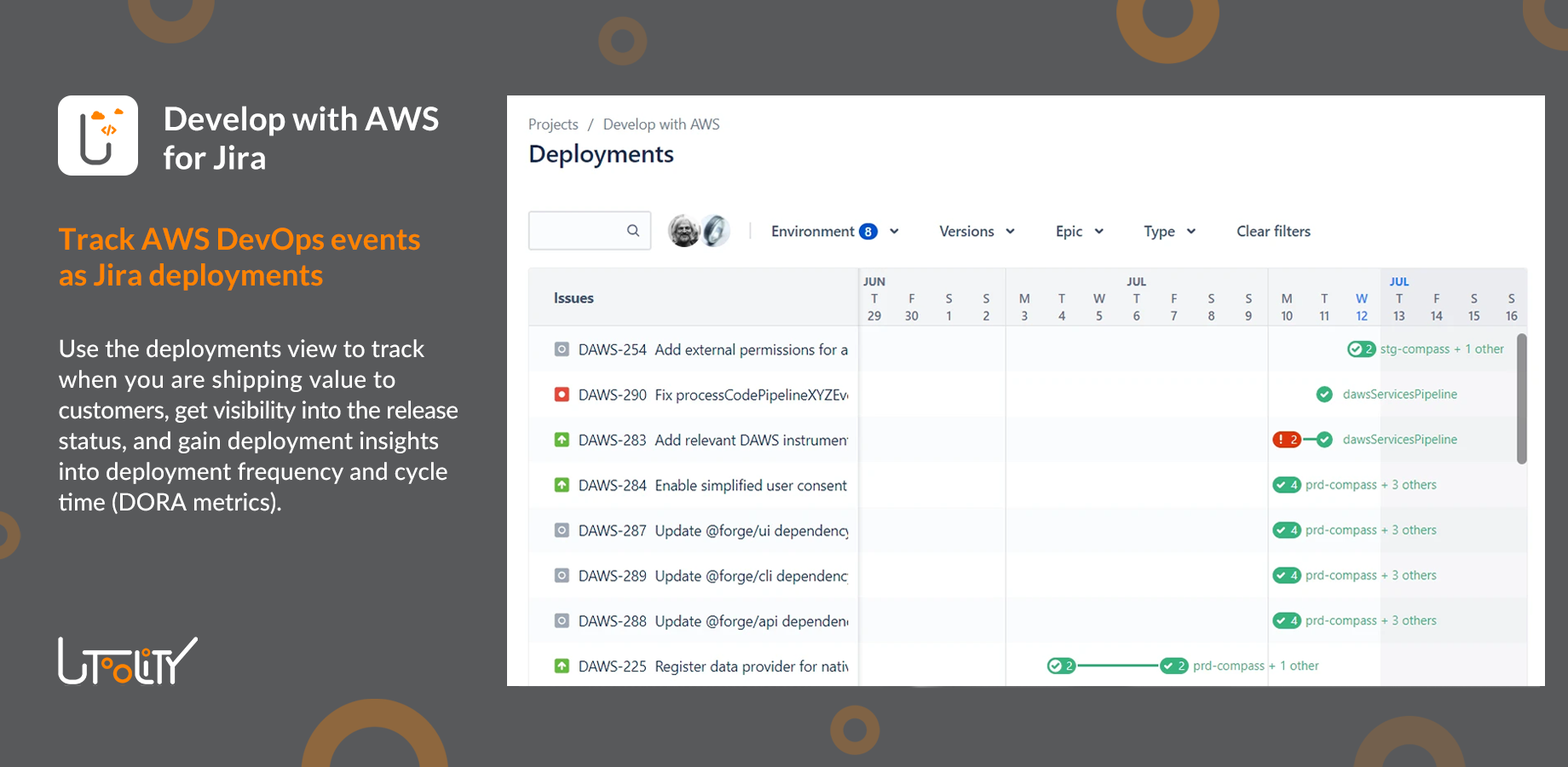The height and width of the screenshot is (767, 1568).
Task: Click 'Enable simplified user consent' summary
Action: tap(751, 485)
